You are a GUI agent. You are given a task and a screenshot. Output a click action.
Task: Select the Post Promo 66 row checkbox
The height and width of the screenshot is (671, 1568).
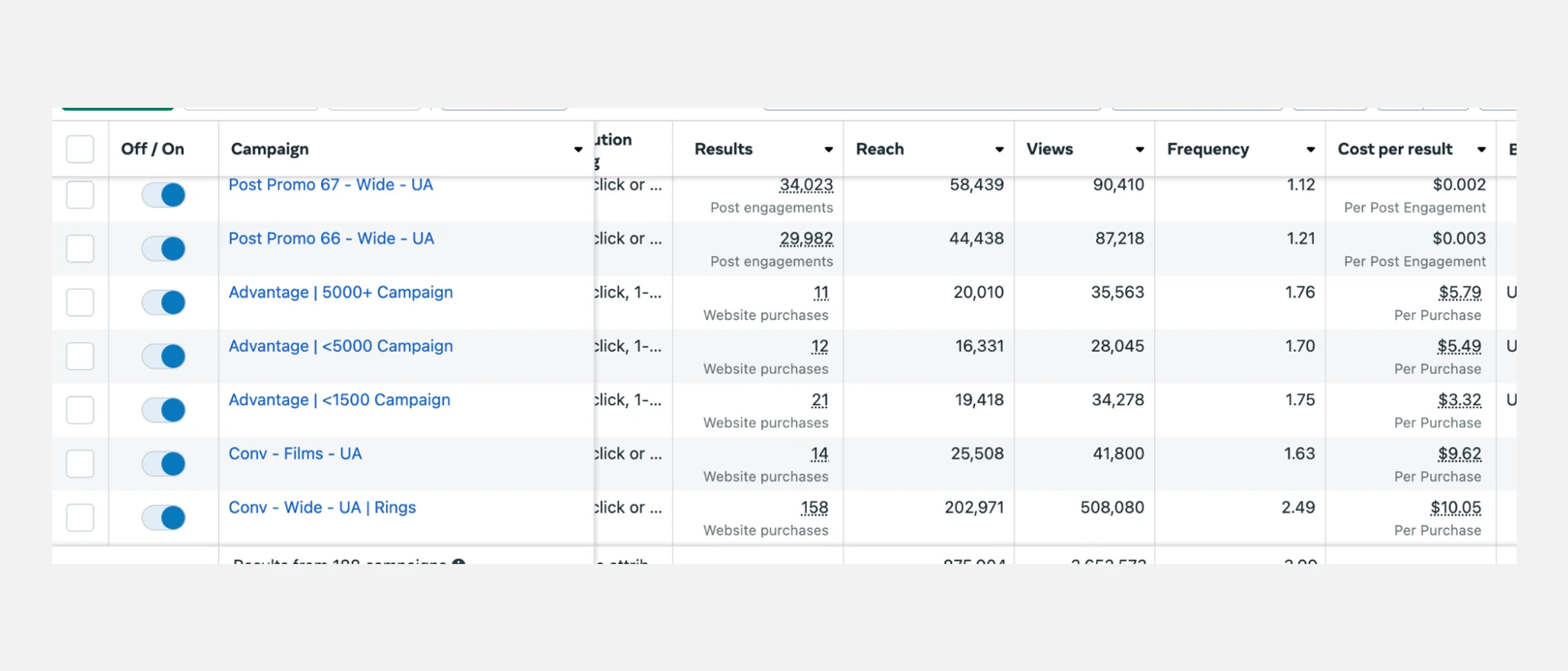(80, 248)
